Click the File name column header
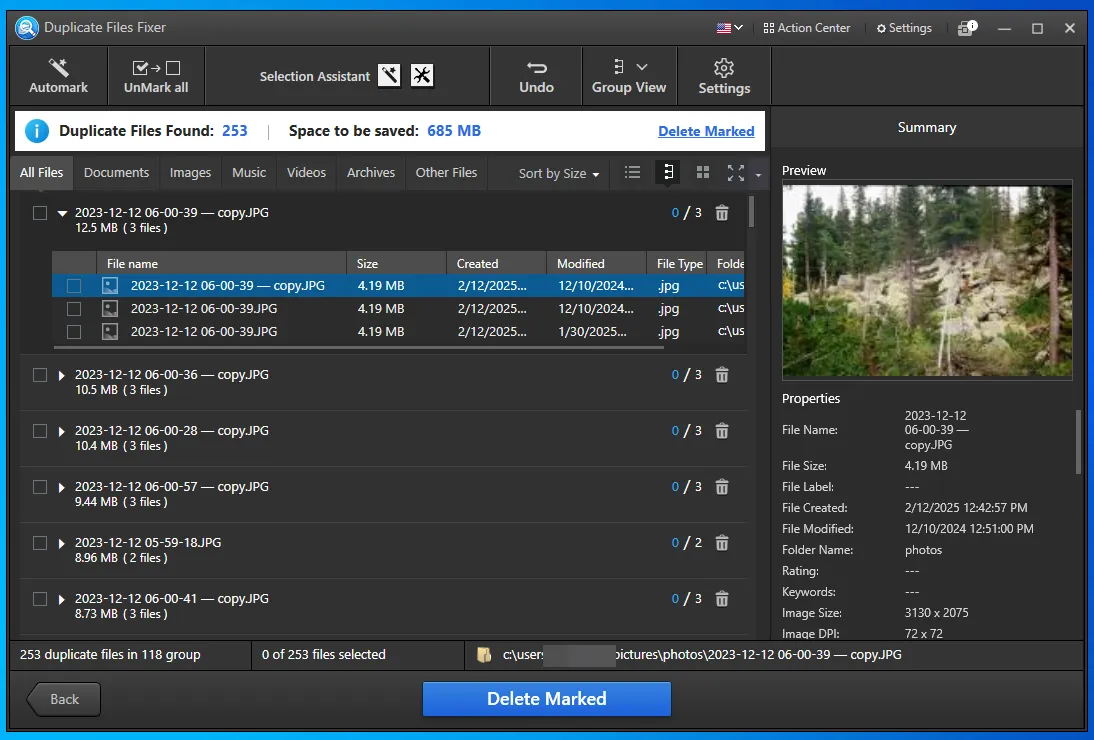Screen dimensions: 1094x740 221,264
